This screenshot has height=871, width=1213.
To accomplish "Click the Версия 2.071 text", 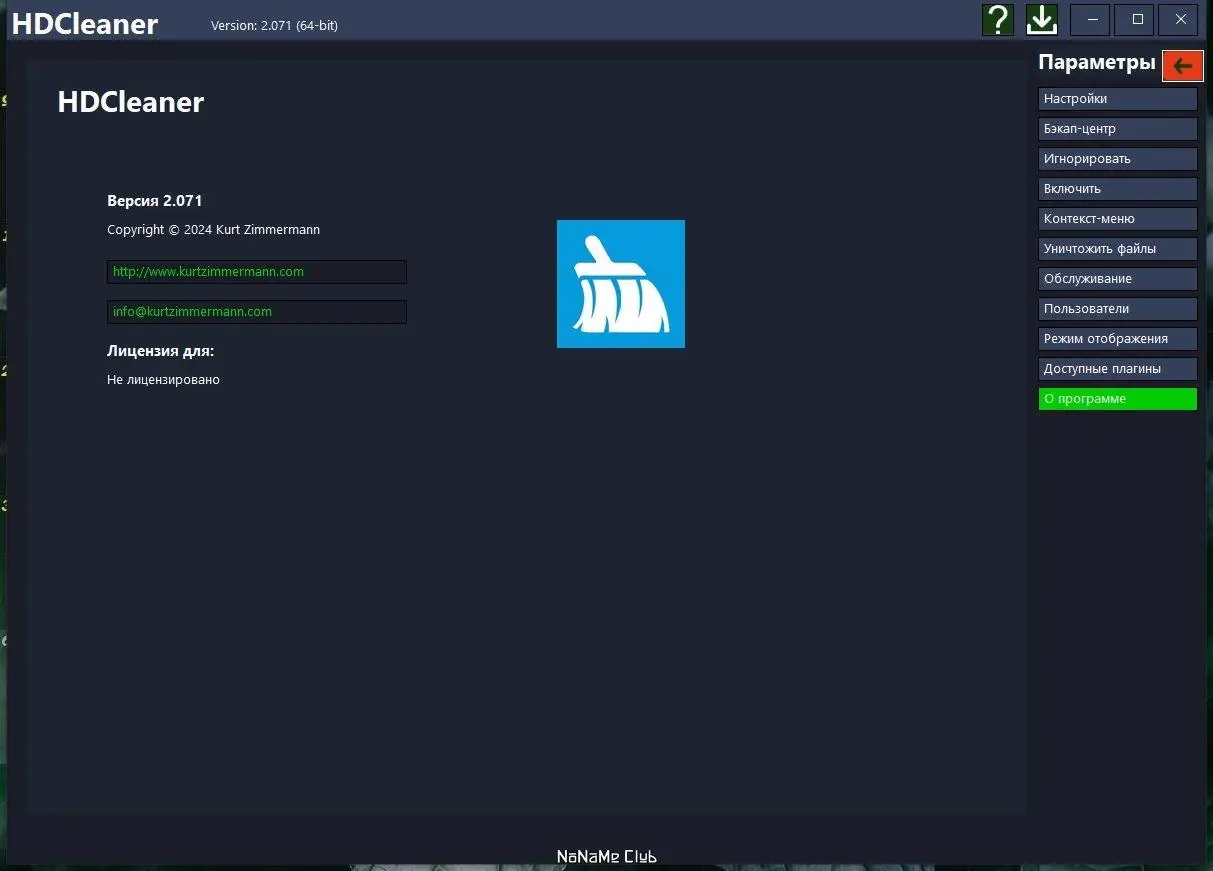I will [x=155, y=201].
